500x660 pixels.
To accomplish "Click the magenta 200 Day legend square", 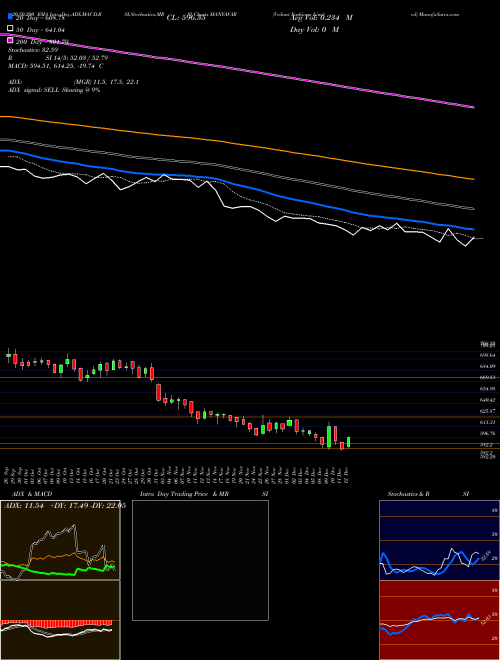I will coord(11,41).
